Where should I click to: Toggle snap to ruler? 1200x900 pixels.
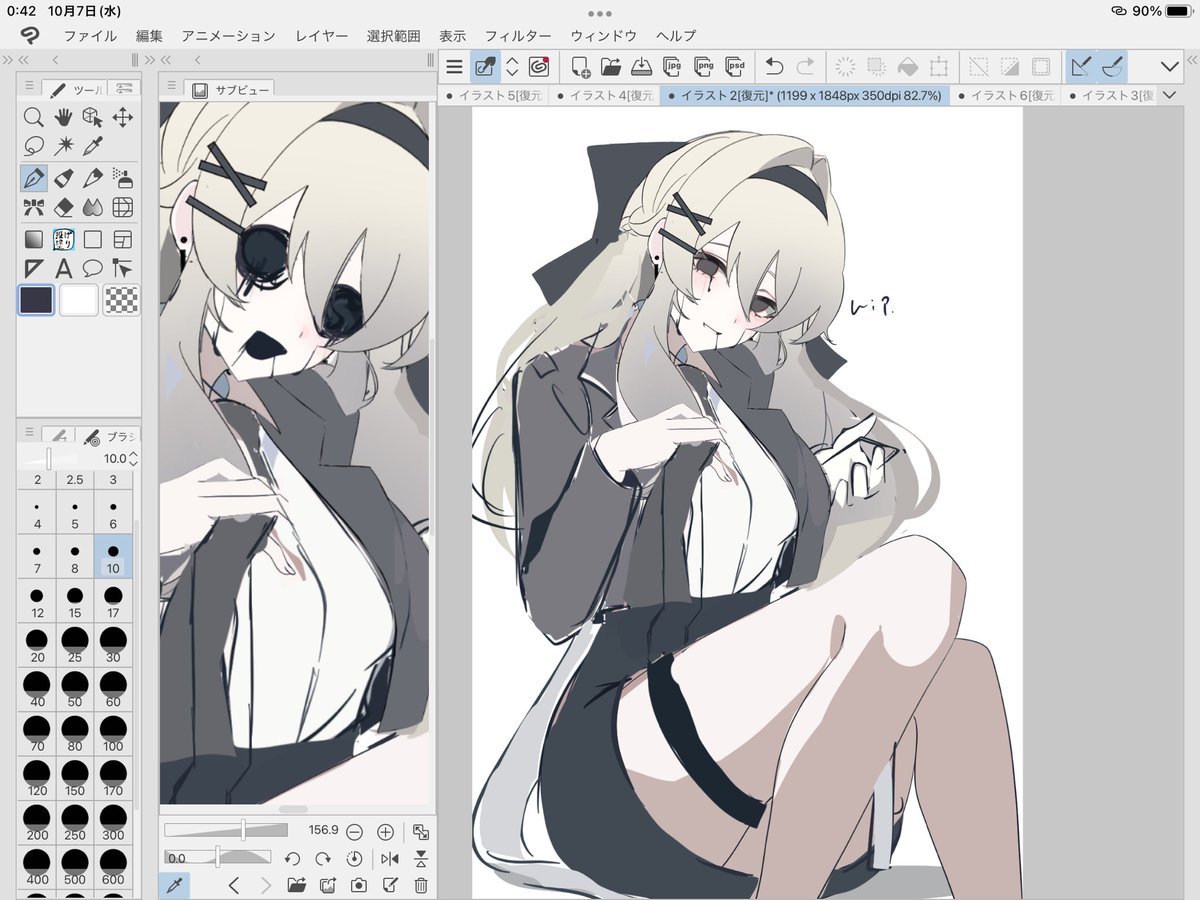click(x=1080, y=67)
